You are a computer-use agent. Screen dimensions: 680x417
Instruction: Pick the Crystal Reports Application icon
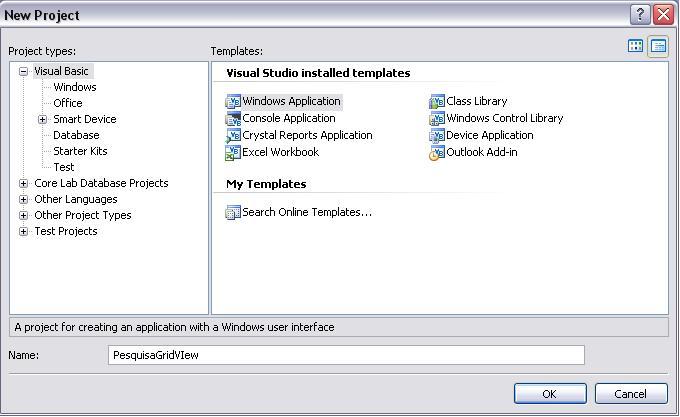[x=234, y=135]
